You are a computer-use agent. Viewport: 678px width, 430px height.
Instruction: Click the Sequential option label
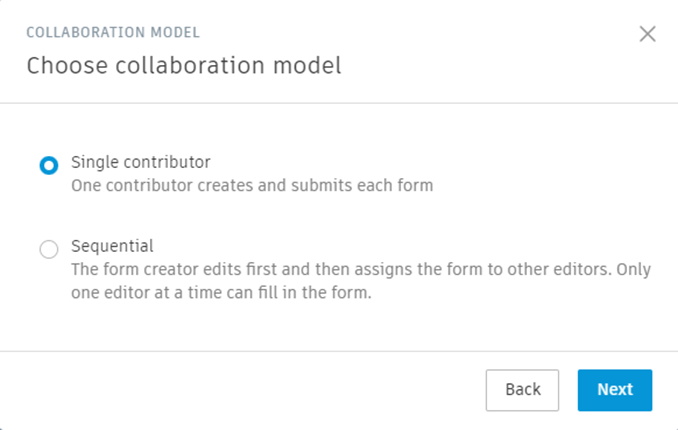(112, 246)
